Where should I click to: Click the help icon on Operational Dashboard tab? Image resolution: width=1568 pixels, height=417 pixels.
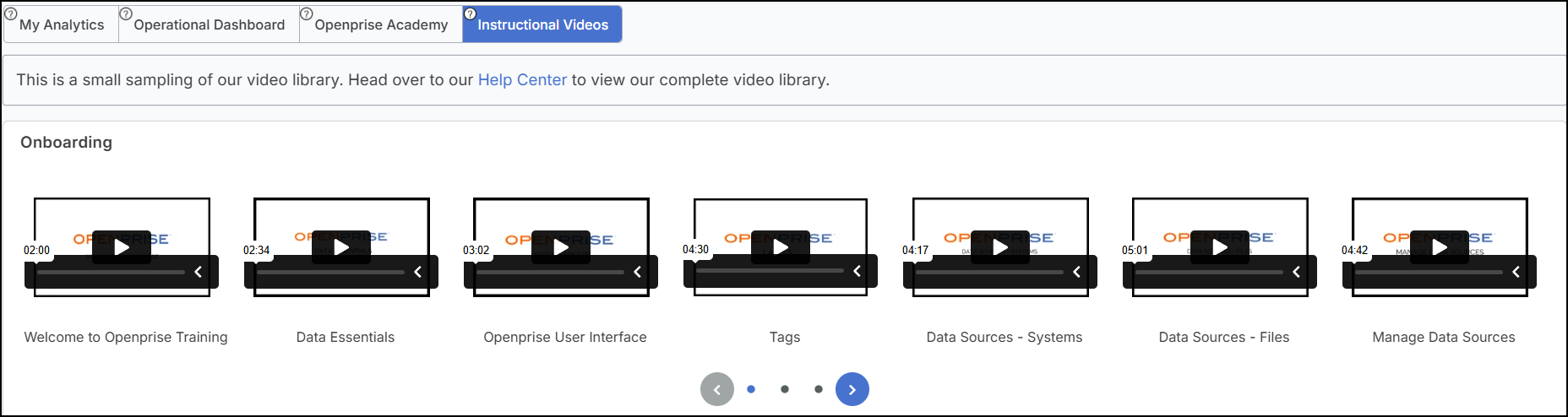(x=126, y=14)
